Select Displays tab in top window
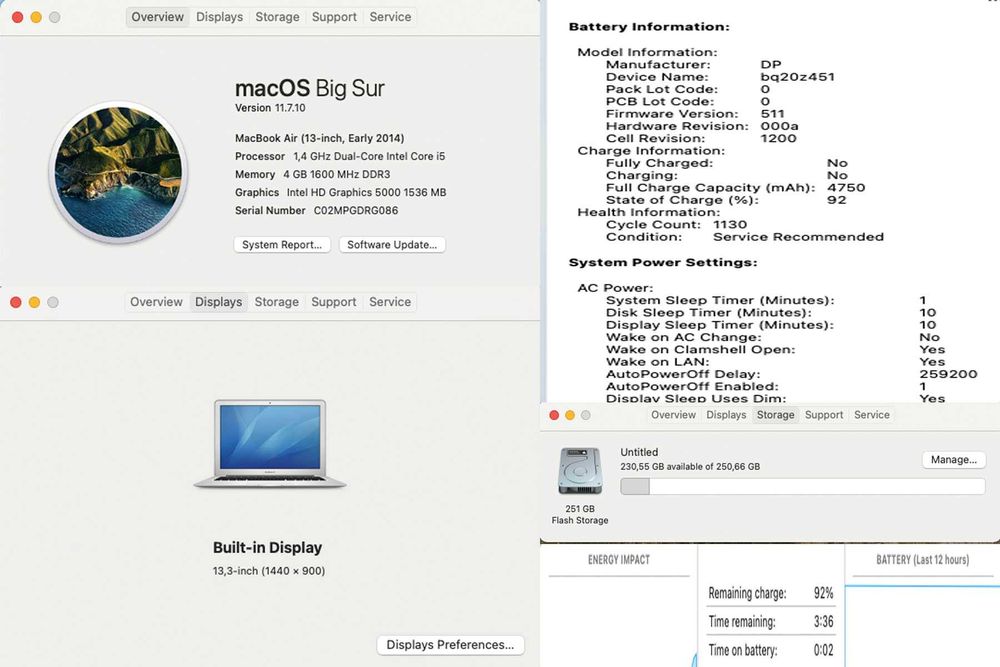 coord(219,17)
